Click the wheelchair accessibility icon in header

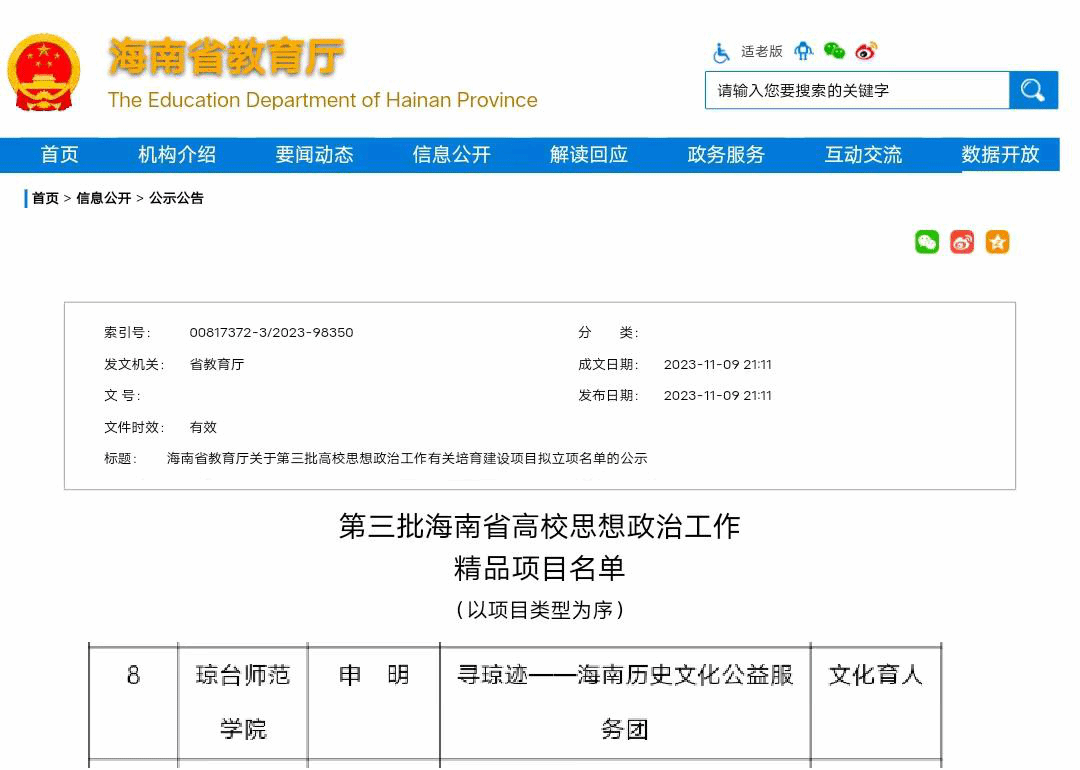click(721, 52)
